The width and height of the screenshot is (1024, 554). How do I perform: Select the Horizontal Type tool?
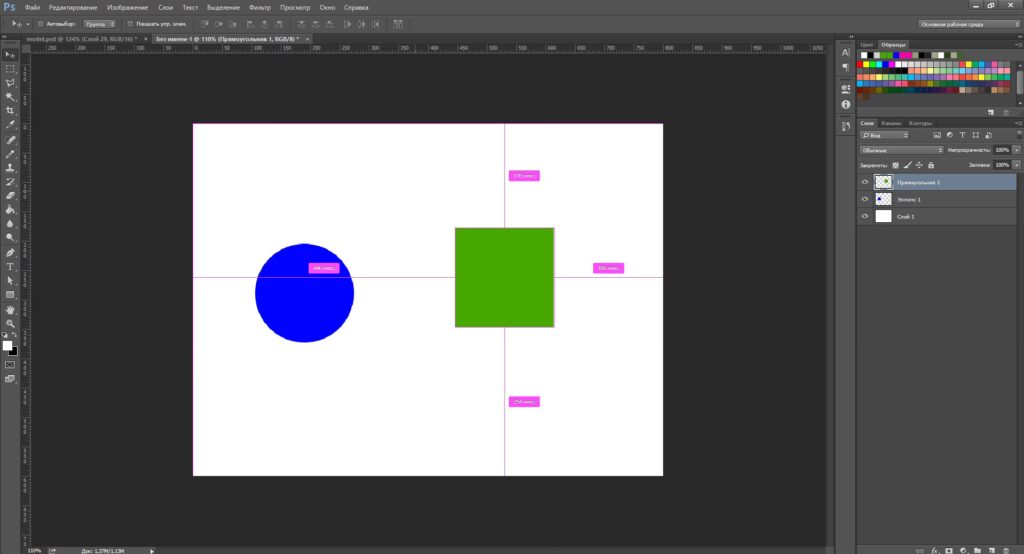pyautogui.click(x=10, y=267)
